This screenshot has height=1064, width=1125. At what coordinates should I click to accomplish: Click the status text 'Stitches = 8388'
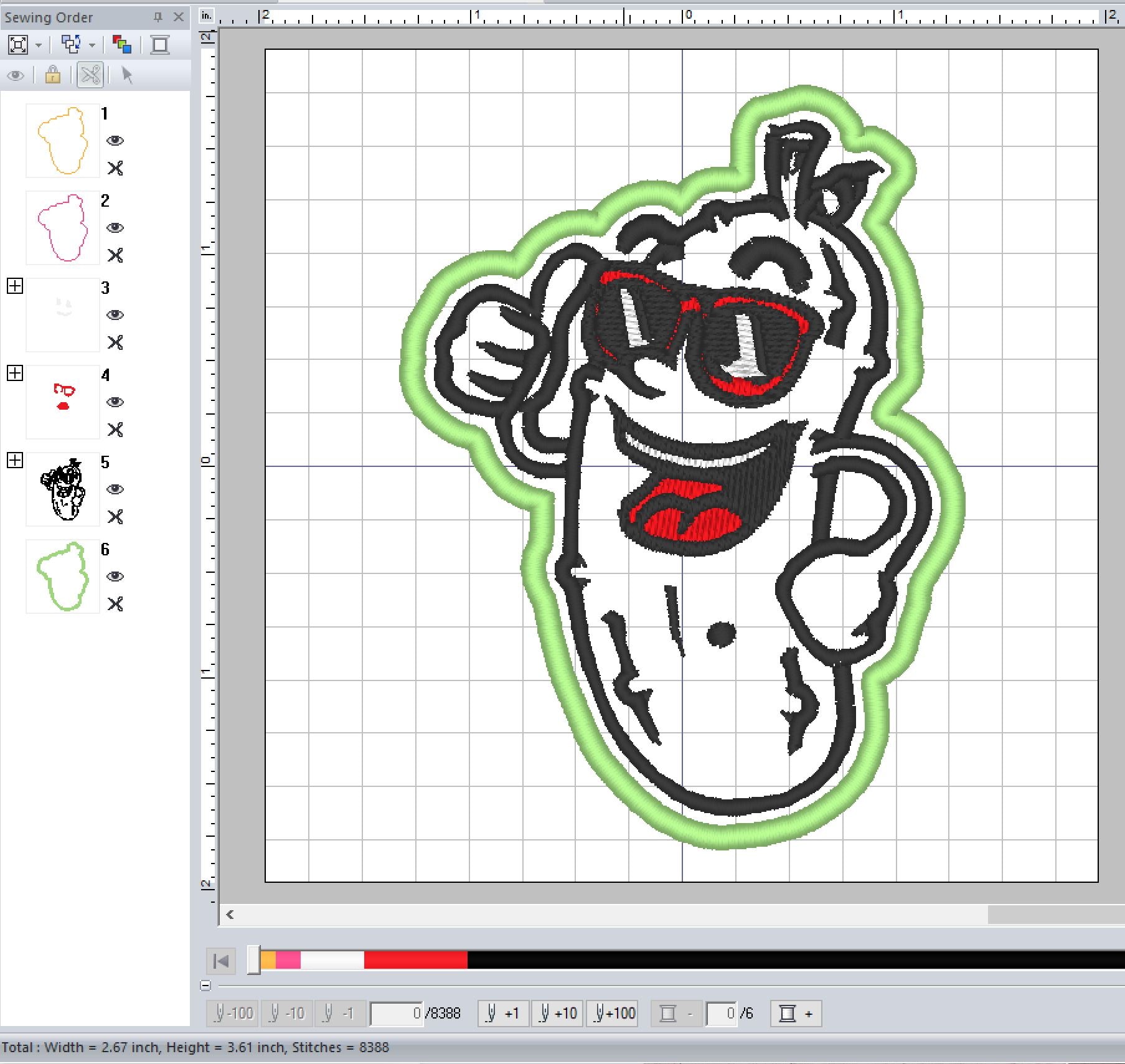tap(341, 1047)
